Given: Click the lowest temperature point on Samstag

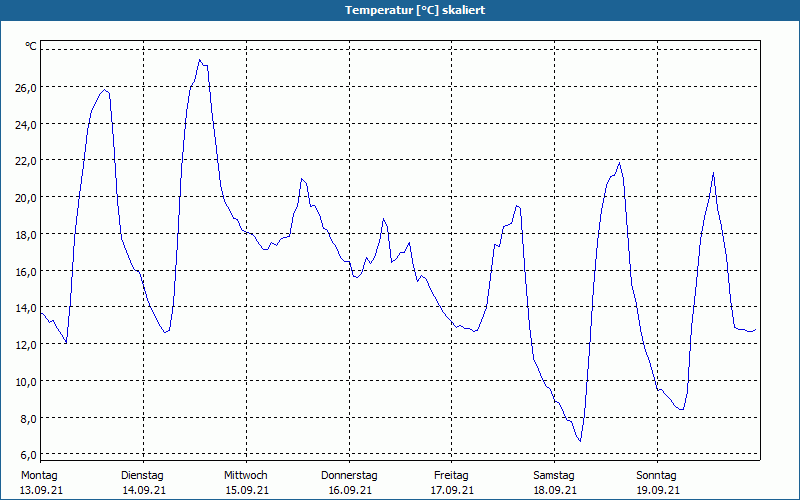Looking at the screenshot, I should pyautogui.click(x=580, y=441).
